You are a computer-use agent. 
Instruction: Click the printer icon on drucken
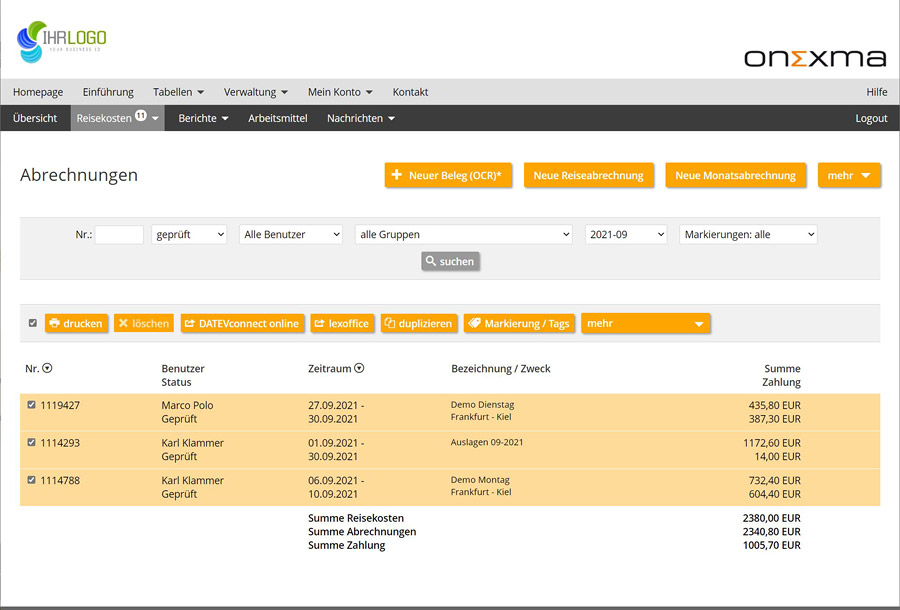54,324
